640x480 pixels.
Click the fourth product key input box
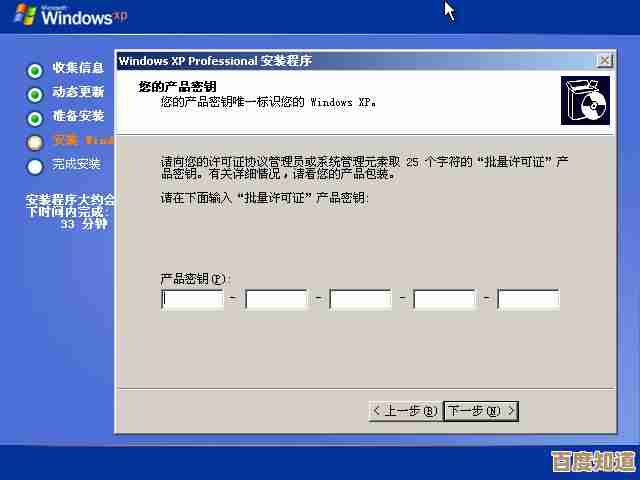tap(444, 300)
